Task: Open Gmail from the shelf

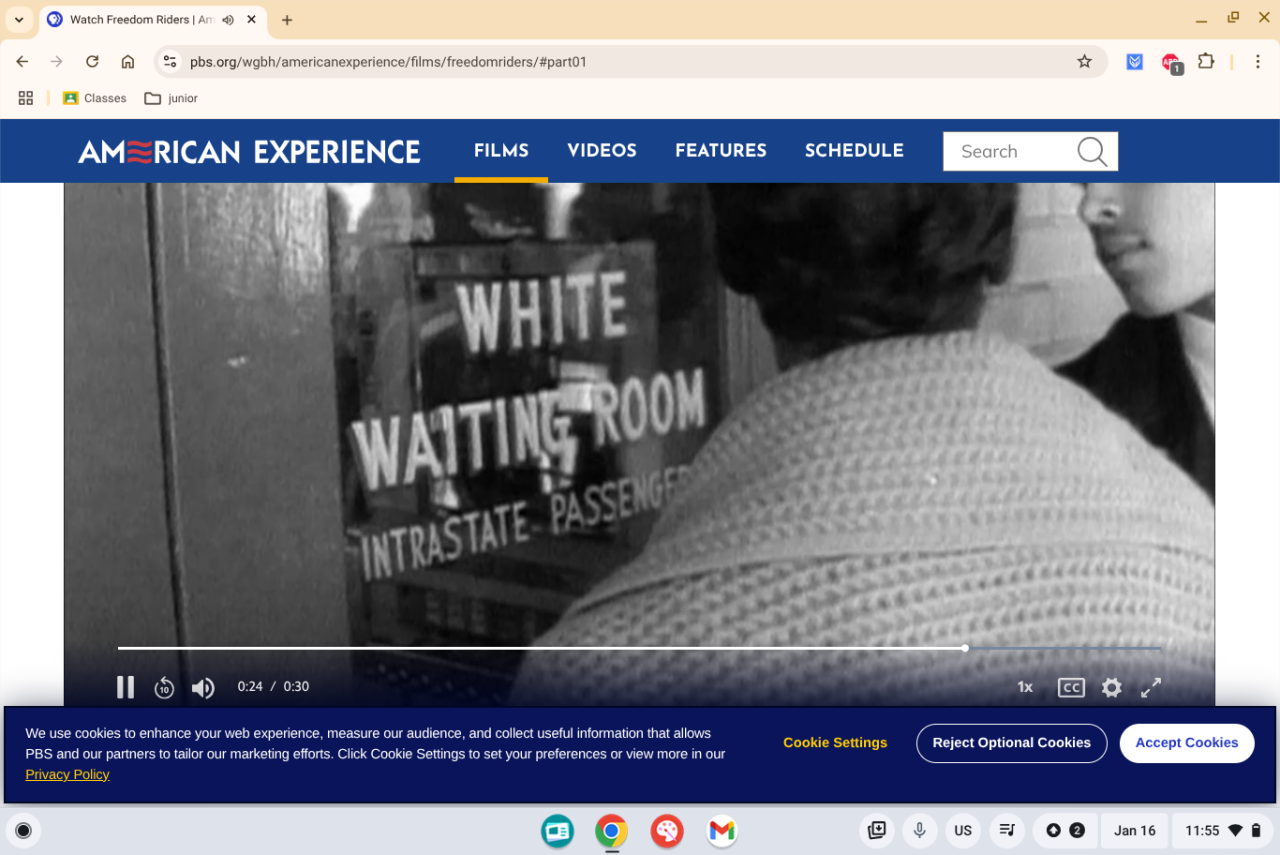Action: click(721, 831)
